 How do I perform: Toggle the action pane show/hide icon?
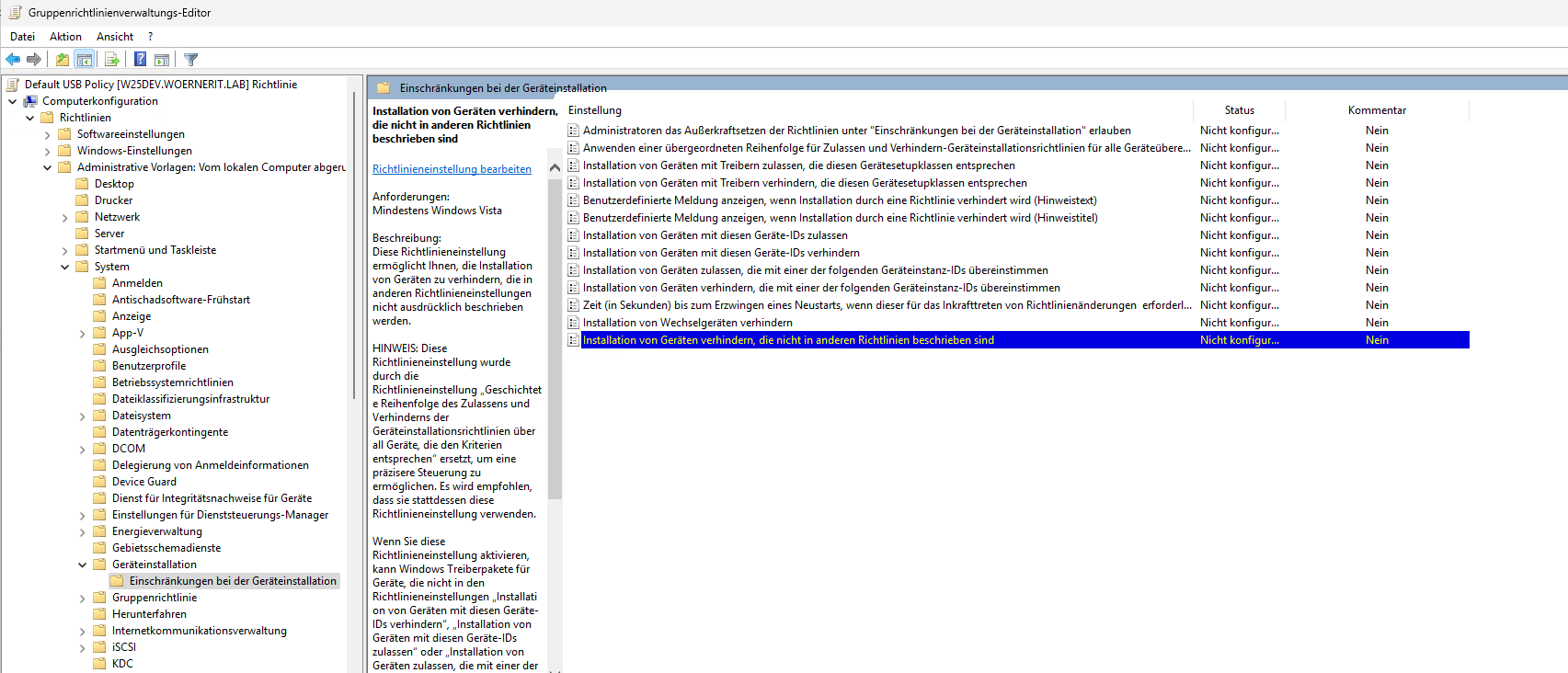pyautogui.click(x=162, y=60)
